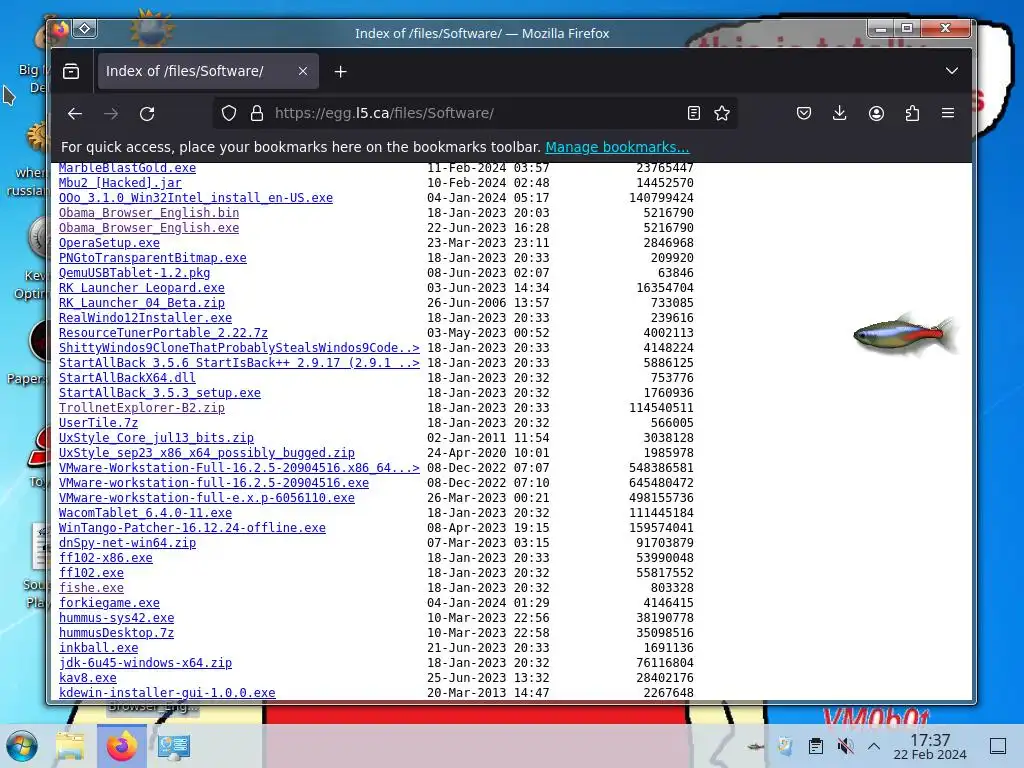
Task: Open the Extensions puzzle icon
Action: (912, 114)
